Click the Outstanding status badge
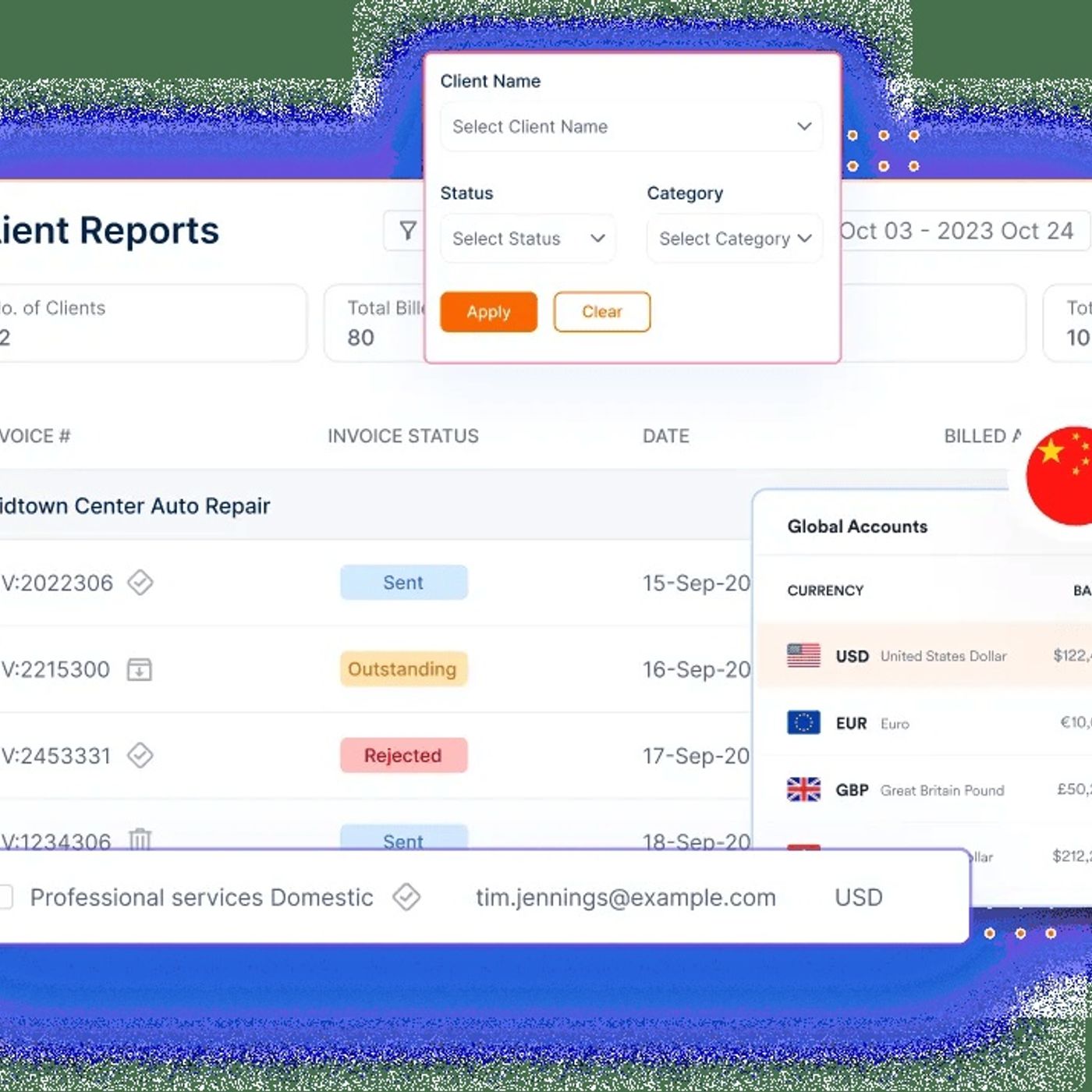Viewport: 1092px width, 1092px height. pos(403,669)
